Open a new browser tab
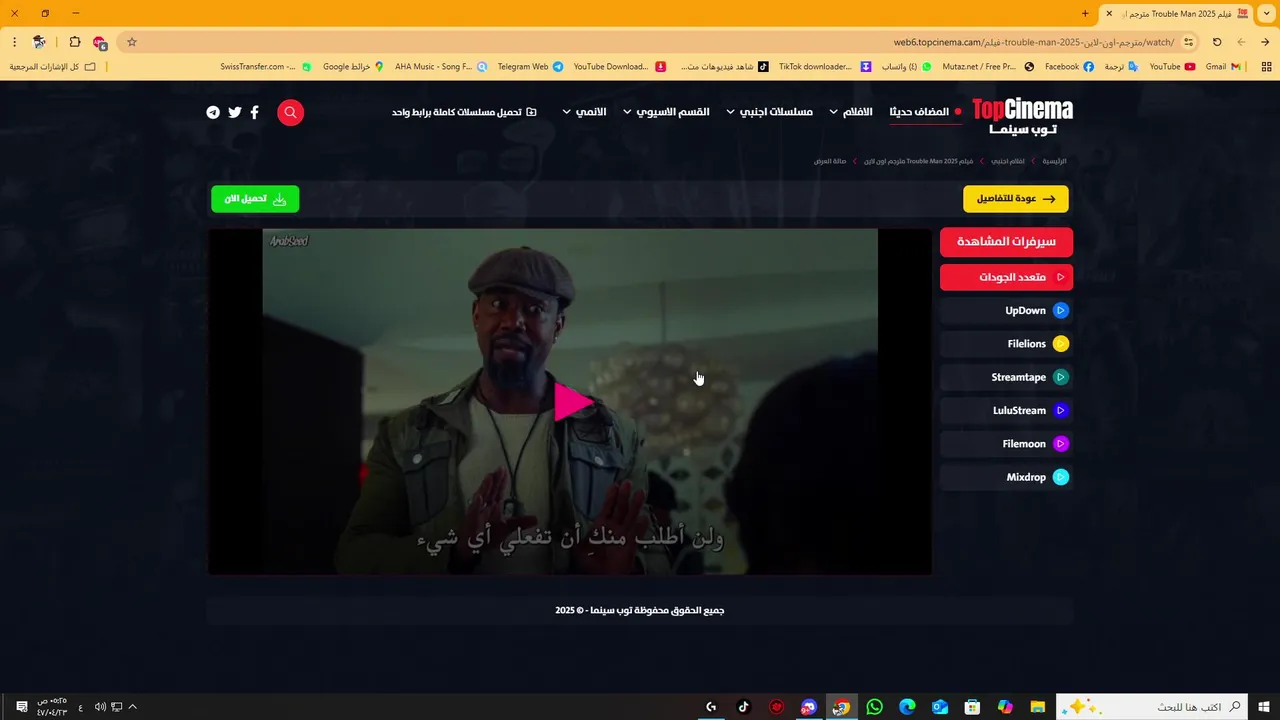1280x720 pixels. pyautogui.click(x=1085, y=14)
